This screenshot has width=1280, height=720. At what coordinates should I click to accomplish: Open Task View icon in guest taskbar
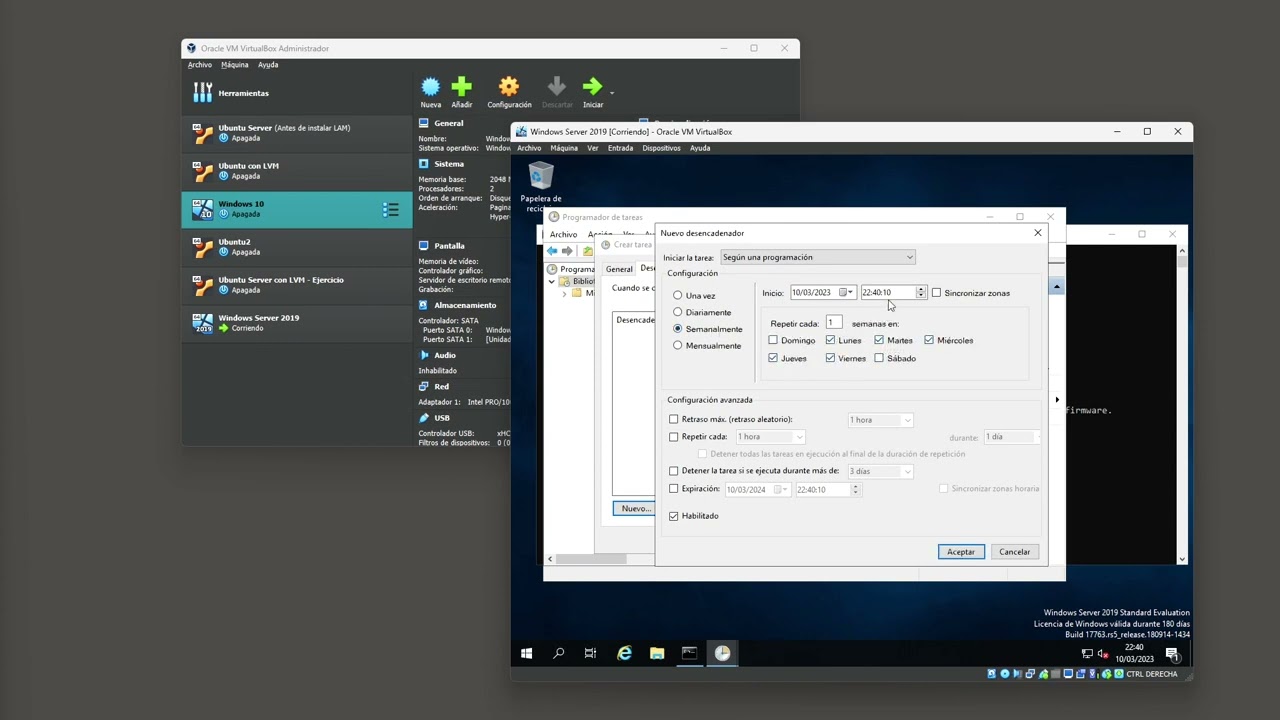[591, 654]
